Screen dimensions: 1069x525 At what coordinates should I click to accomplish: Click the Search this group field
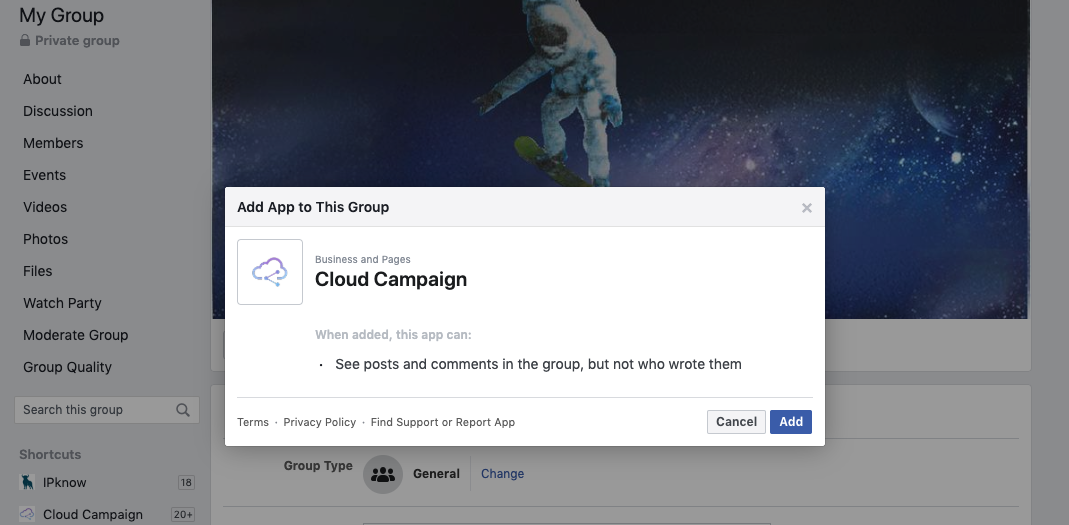(x=95, y=410)
